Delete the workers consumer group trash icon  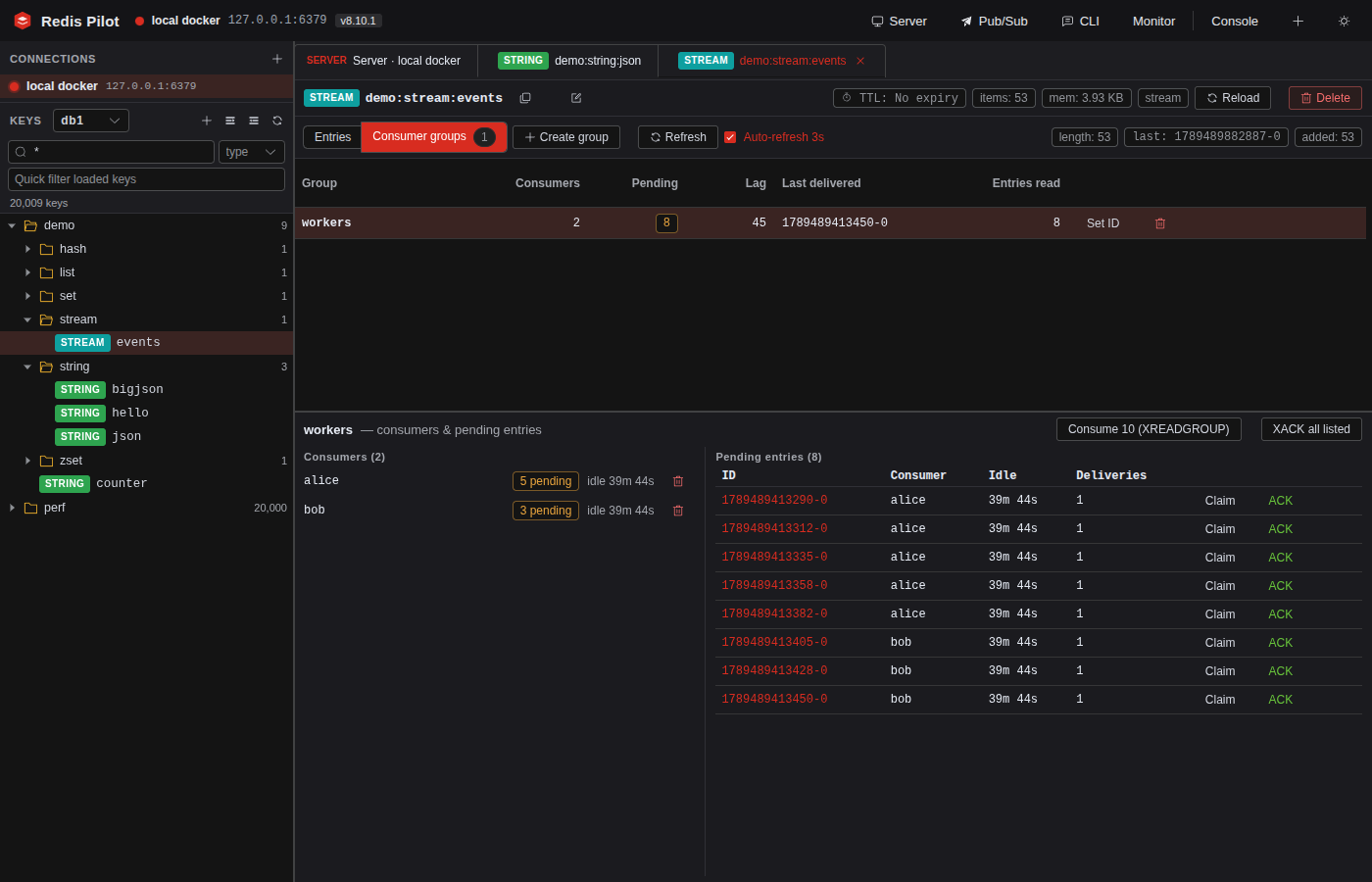(1160, 223)
